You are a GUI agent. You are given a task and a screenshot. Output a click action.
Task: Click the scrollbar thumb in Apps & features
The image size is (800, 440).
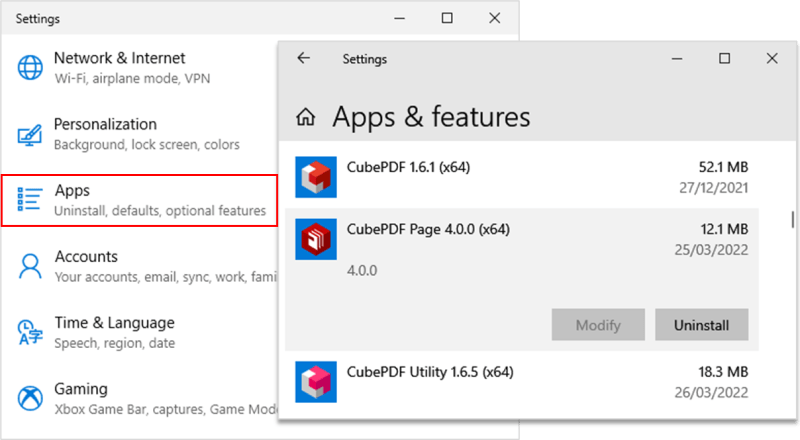tap(792, 220)
